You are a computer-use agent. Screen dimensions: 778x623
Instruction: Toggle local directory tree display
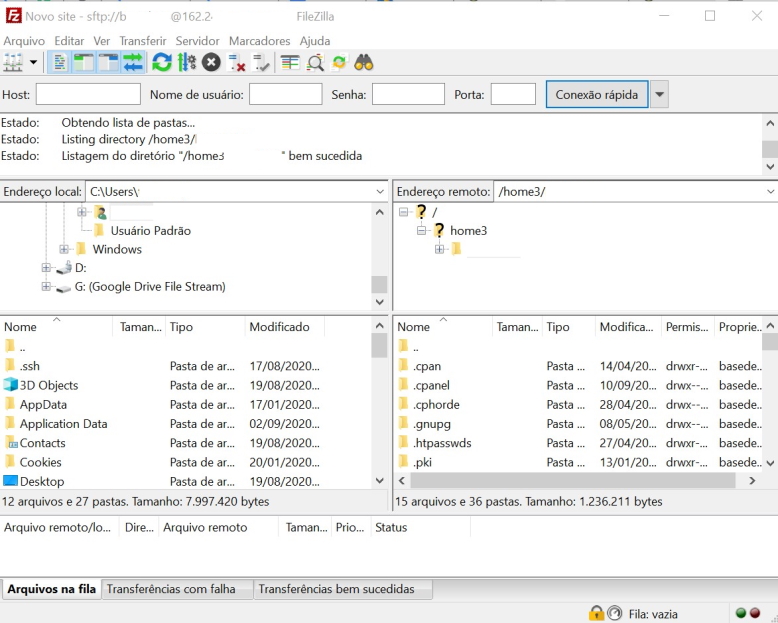[x=83, y=62]
